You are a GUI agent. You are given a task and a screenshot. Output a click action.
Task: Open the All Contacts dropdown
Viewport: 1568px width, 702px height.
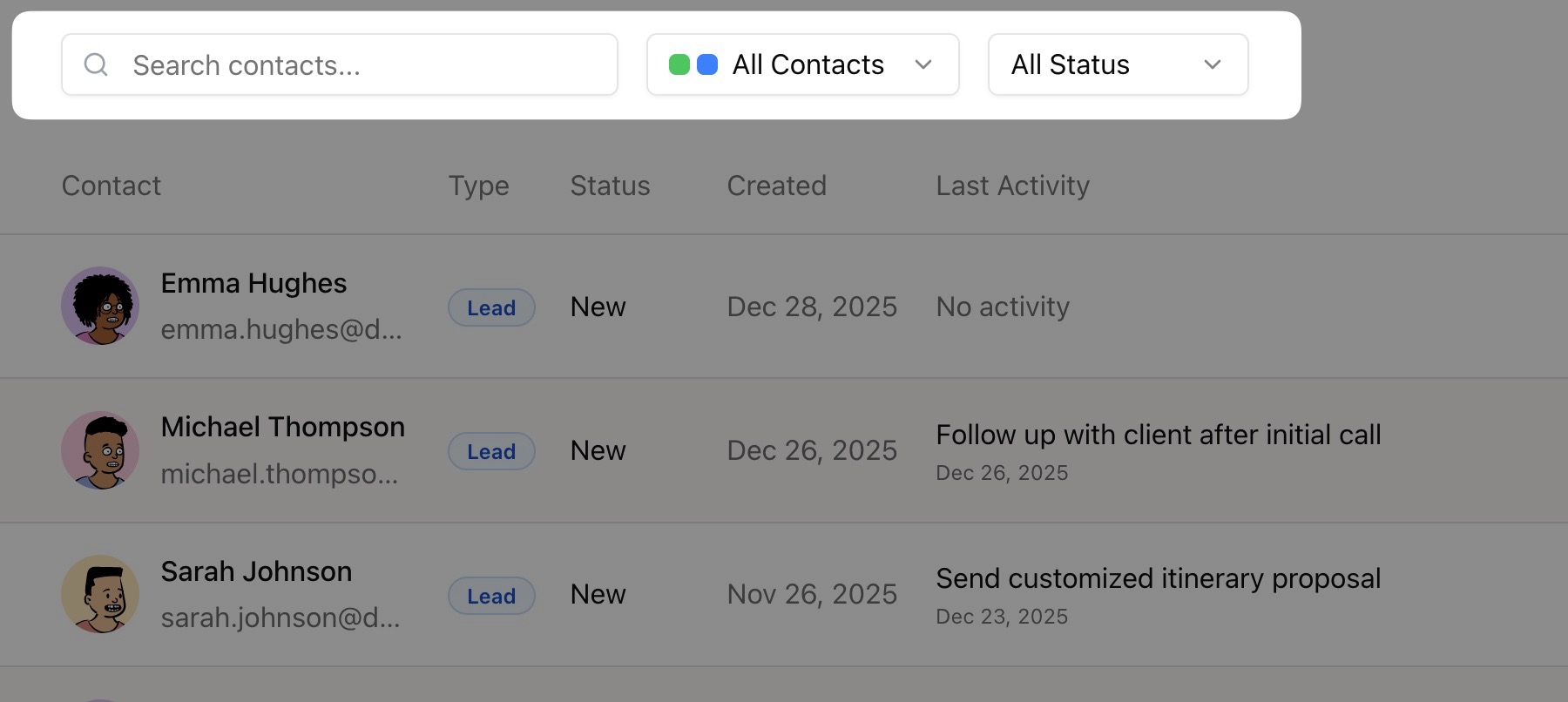tap(802, 64)
